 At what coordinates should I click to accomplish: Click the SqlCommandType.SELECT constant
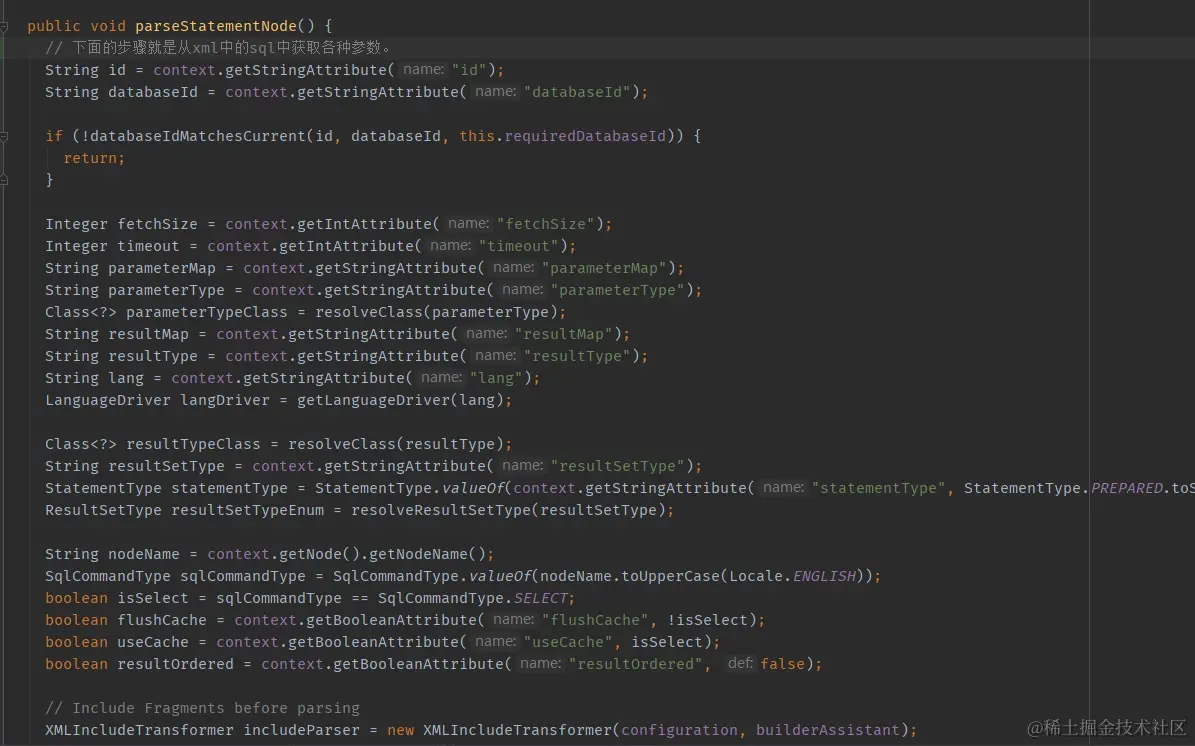click(x=473, y=598)
